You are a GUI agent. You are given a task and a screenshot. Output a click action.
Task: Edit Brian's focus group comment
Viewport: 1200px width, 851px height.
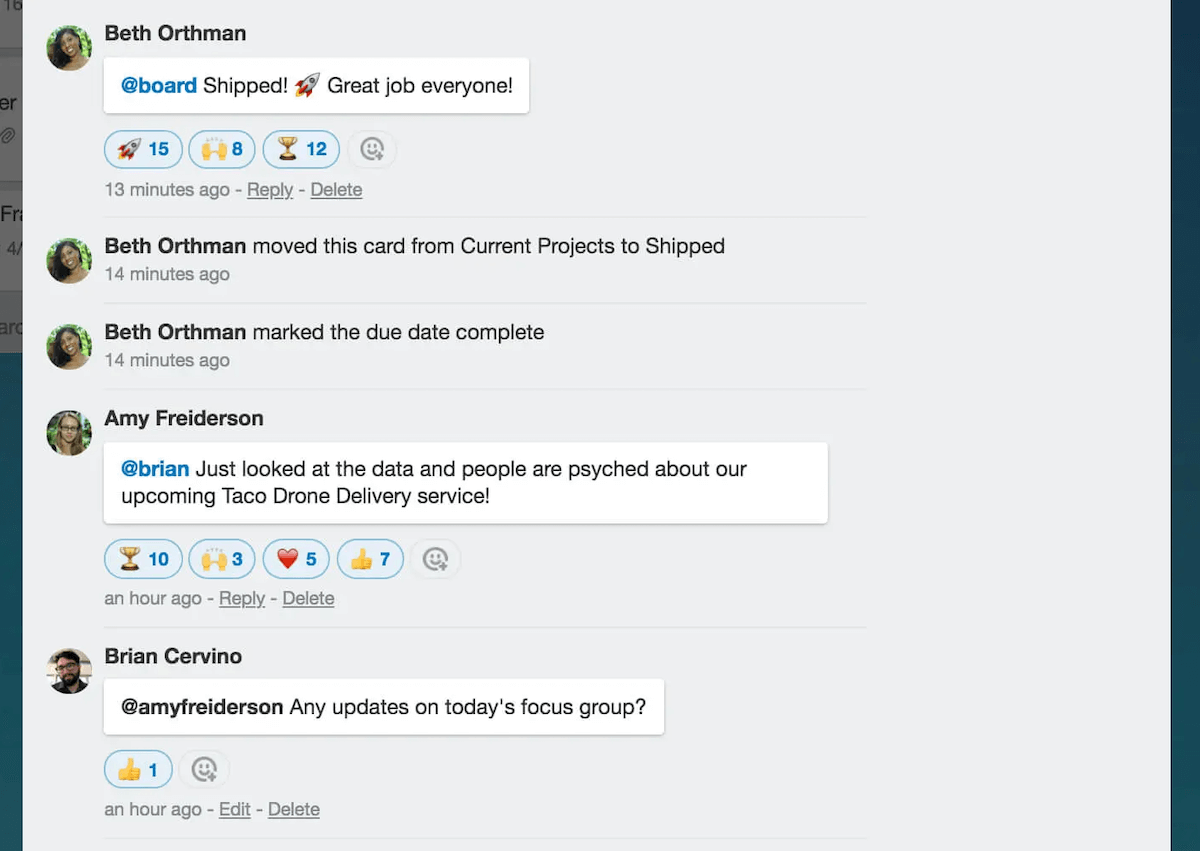[x=234, y=809]
